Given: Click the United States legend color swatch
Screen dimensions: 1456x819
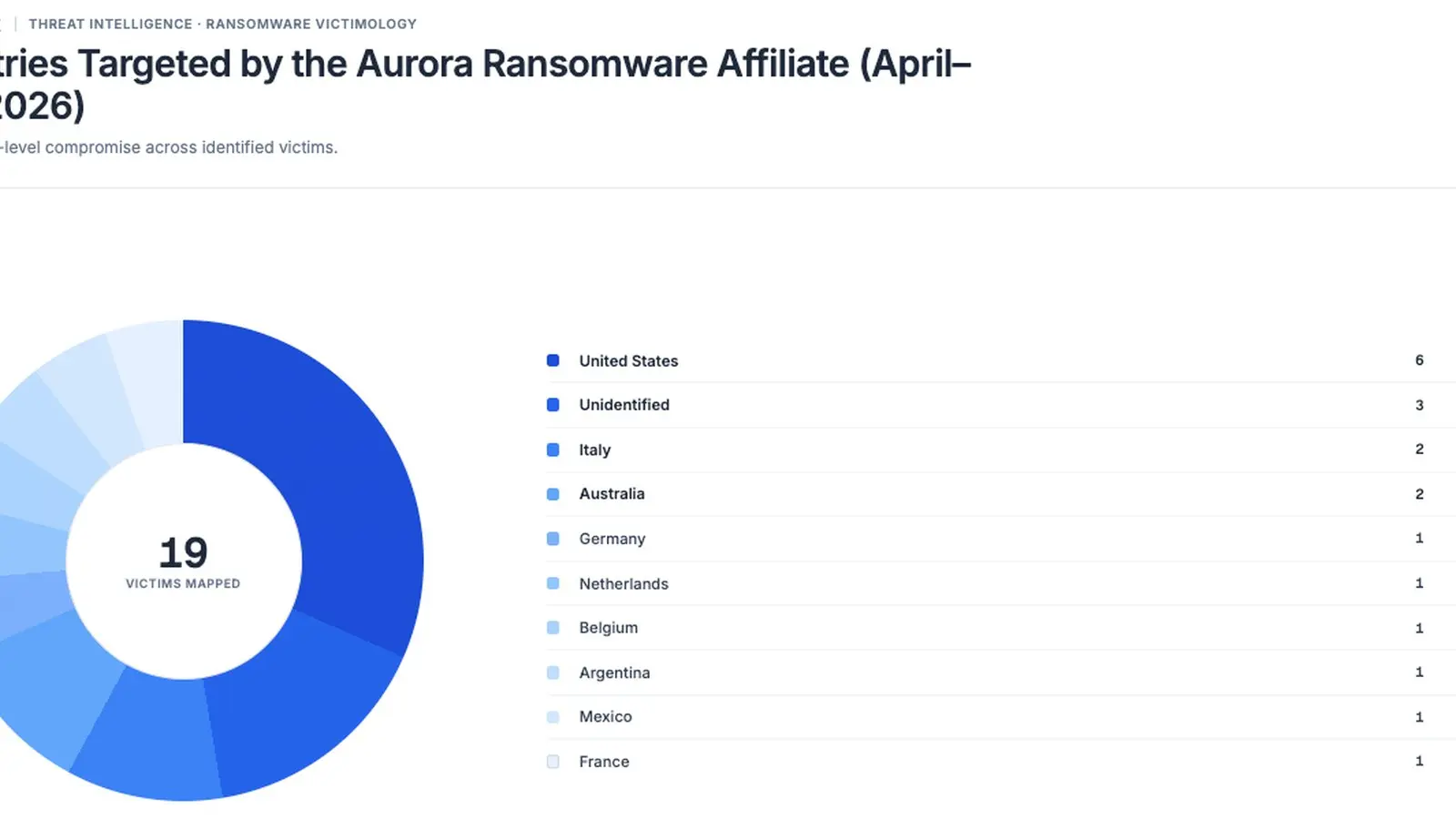Looking at the screenshot, I should [x=552, y=360].
